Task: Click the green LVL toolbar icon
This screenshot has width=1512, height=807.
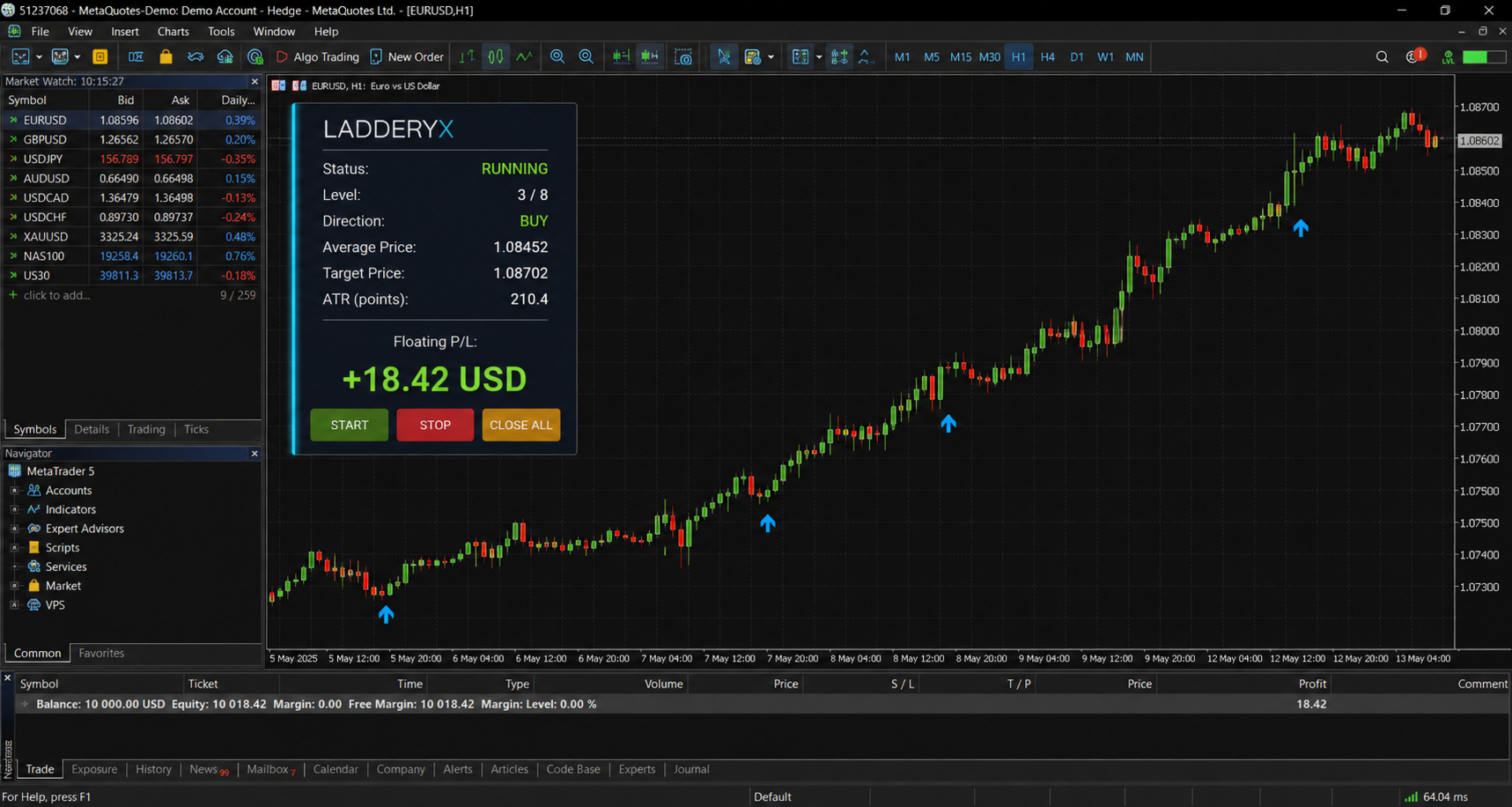Action: click(x=1448, y=56)
